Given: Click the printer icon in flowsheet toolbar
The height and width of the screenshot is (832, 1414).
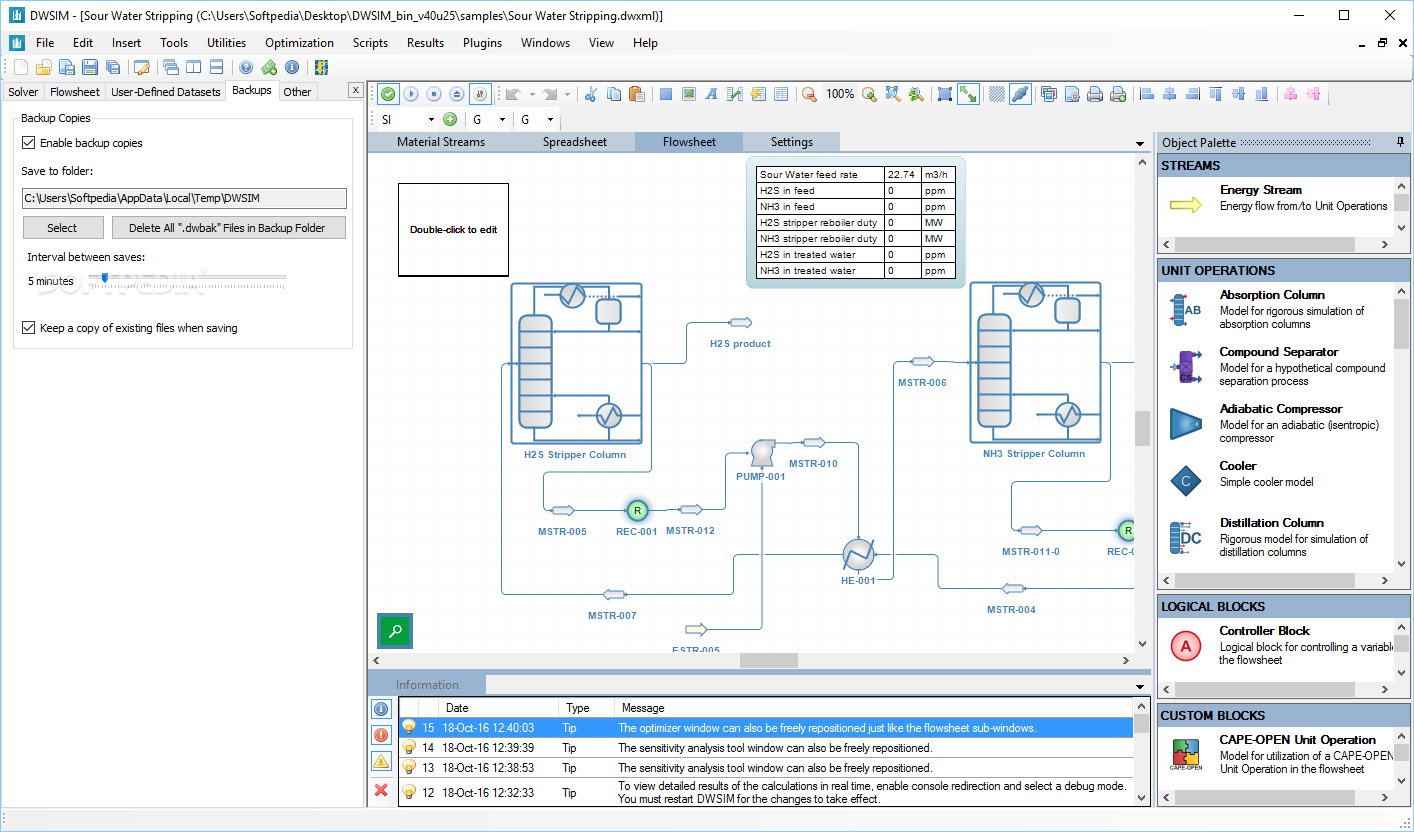Looking at the screenshot, I should 1095,94.
